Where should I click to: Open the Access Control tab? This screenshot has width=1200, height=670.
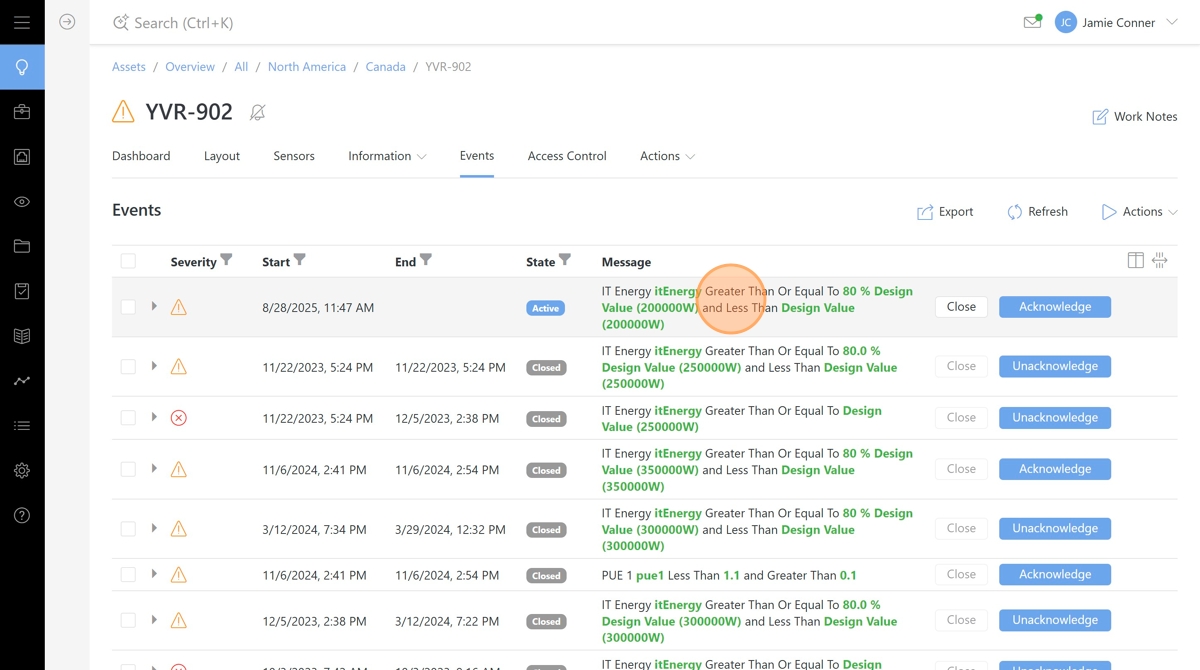pos(567,156)
